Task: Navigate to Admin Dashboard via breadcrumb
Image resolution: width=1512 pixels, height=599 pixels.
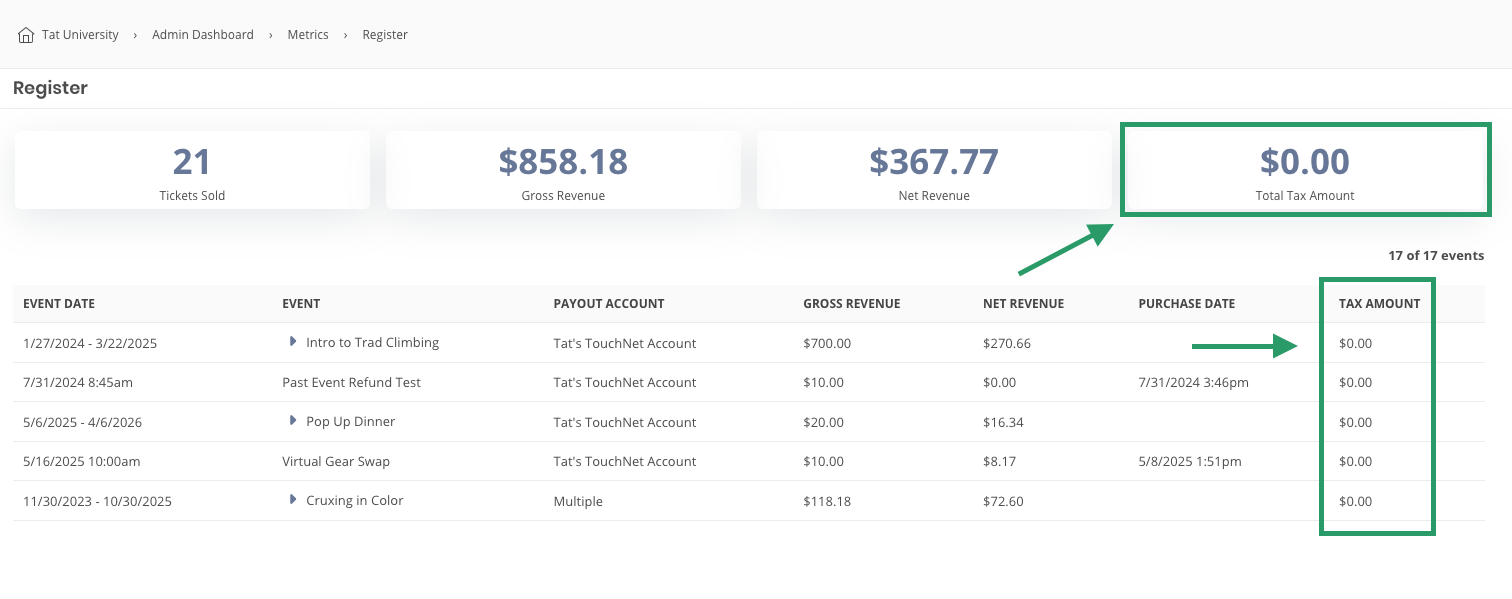Action: coord(202,34)
